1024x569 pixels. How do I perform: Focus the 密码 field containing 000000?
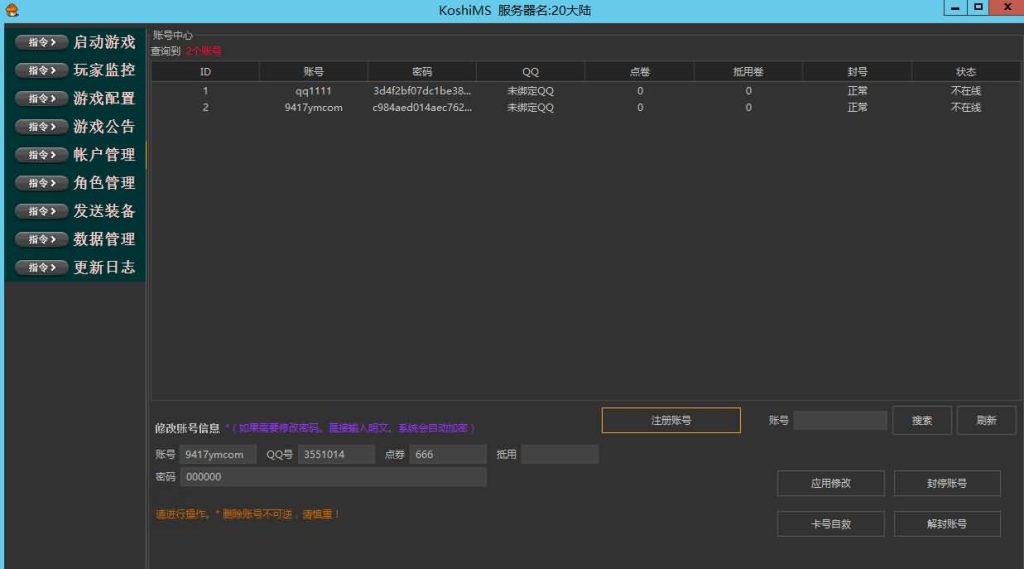(x=333, y=477)
